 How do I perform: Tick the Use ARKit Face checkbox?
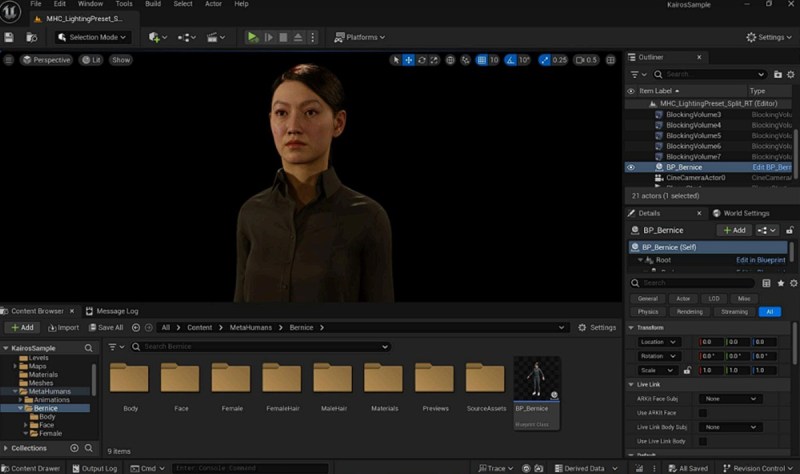[703, 413]
